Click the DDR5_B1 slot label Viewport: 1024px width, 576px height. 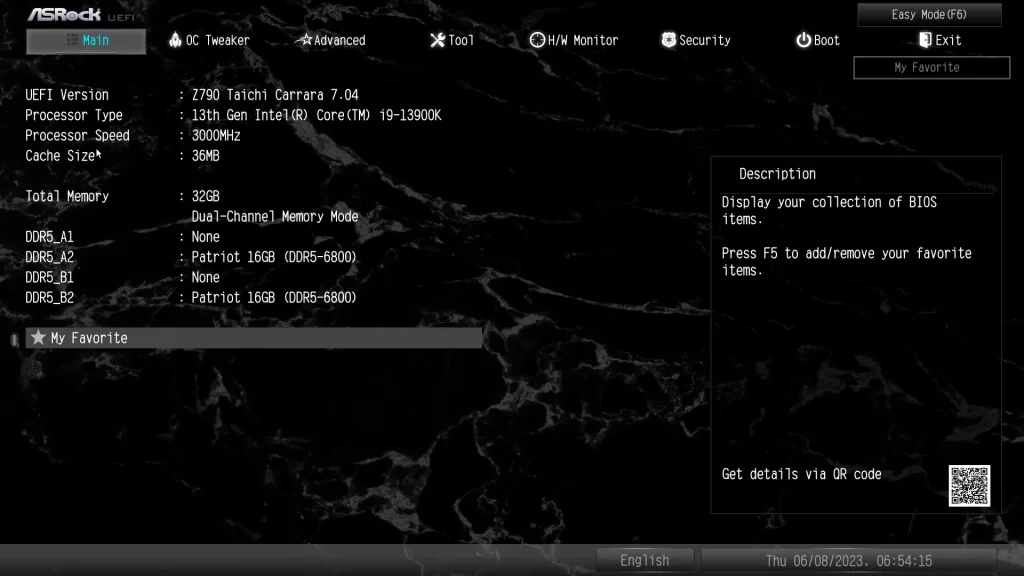(49, 278)
